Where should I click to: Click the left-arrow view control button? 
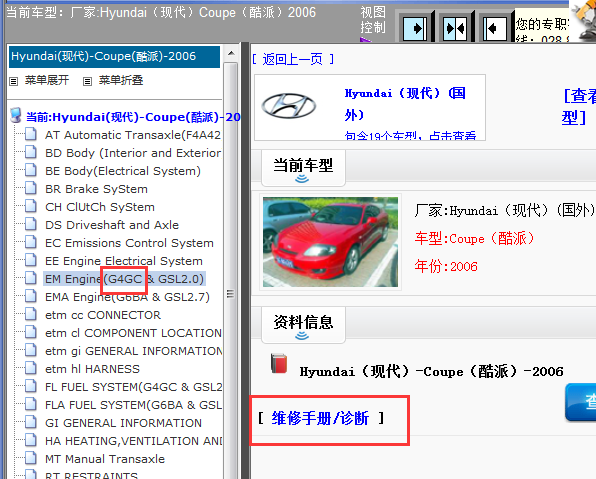coord(495,29)
